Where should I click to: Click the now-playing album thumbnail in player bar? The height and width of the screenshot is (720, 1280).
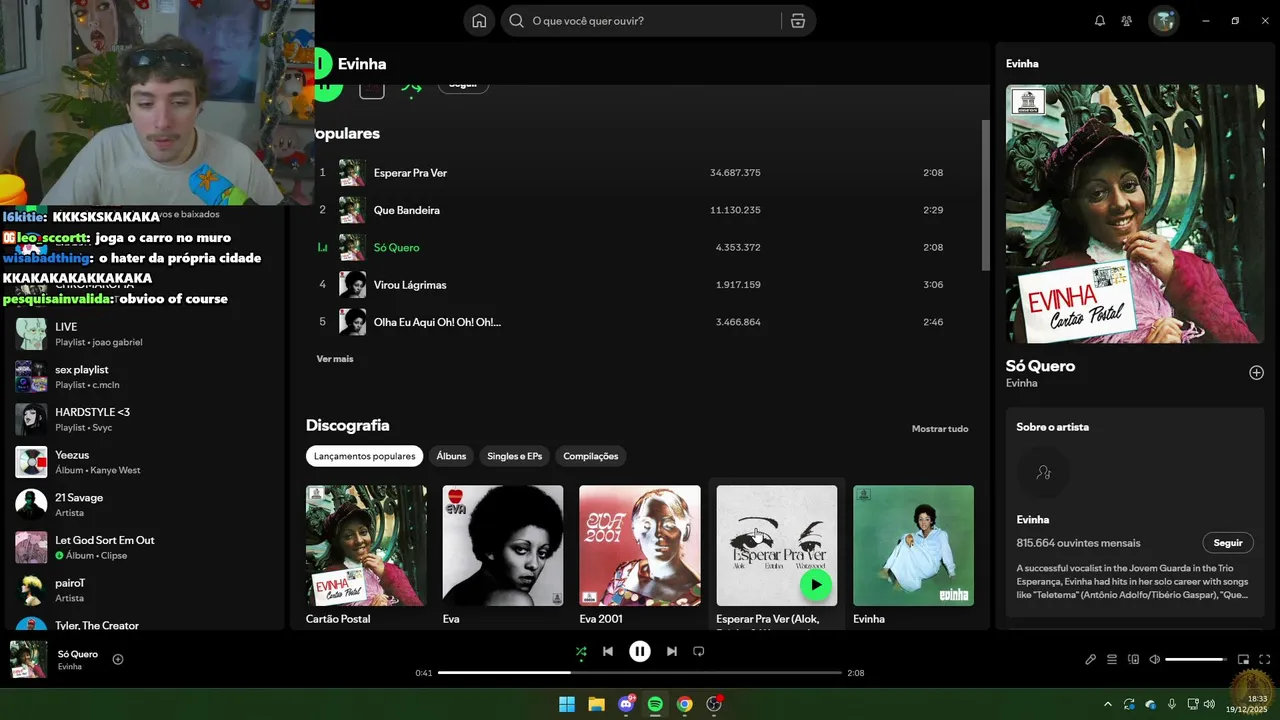(x=28, y=659)
